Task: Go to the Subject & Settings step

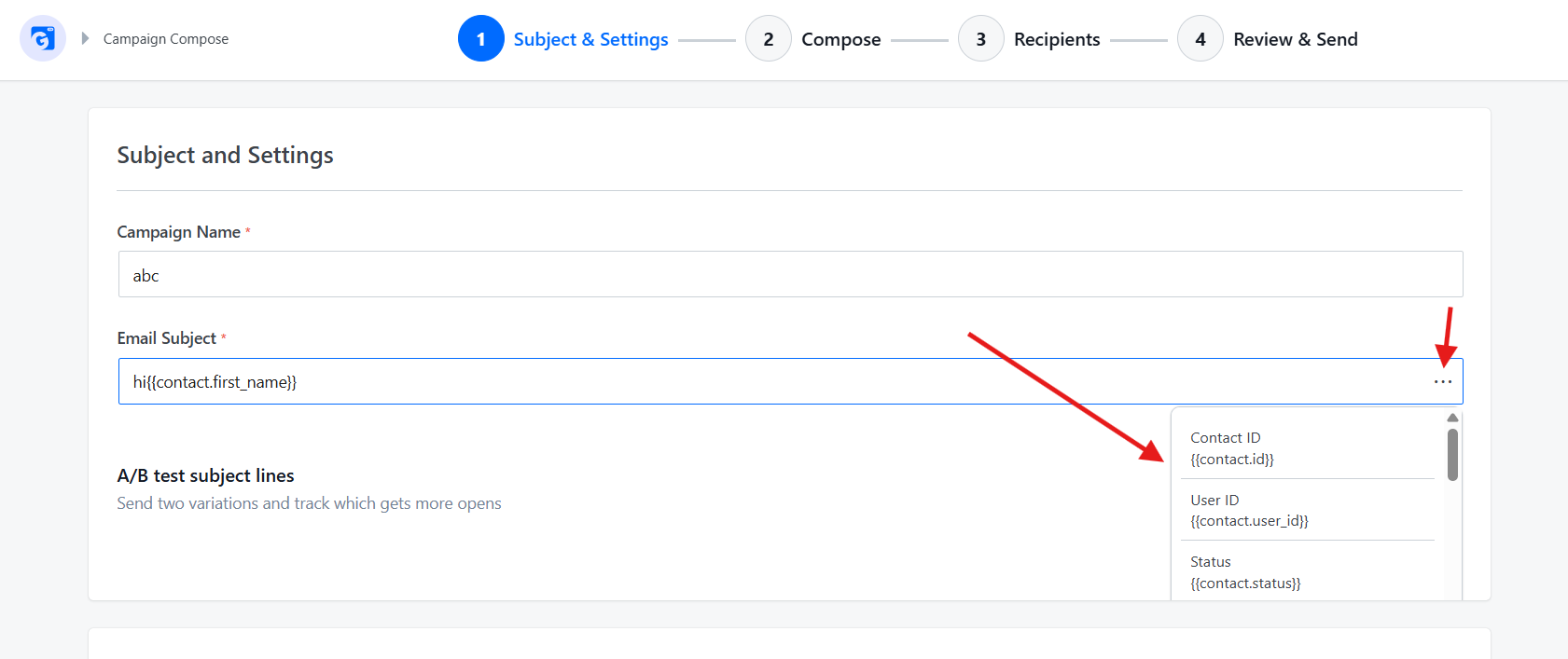Action: tap(563, 39)
